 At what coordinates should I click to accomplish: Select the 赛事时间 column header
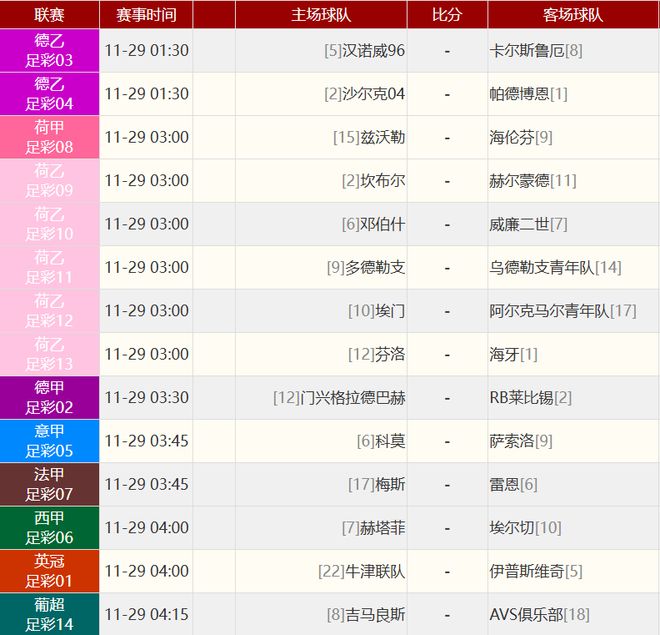146,14
